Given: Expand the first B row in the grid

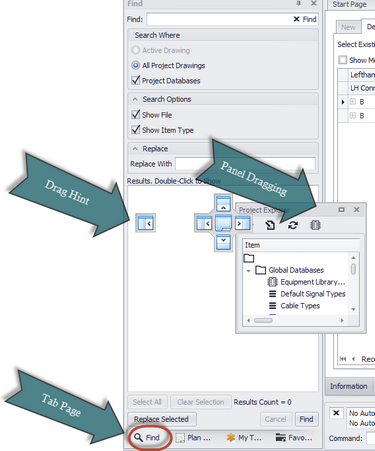Looking at the screenshot, I should 353,102.
